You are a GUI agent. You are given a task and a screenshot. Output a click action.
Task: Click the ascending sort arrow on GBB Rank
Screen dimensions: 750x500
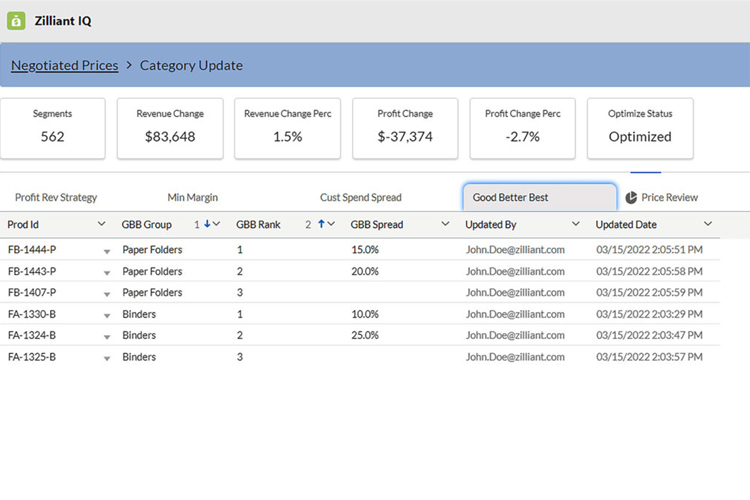pos(321,225)
